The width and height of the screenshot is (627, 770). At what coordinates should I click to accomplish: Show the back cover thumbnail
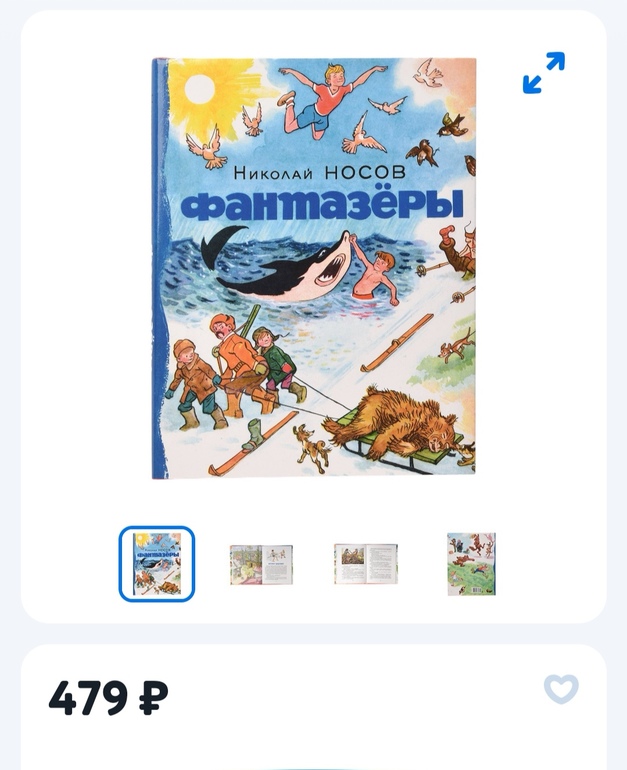click(x=471, y=564)
